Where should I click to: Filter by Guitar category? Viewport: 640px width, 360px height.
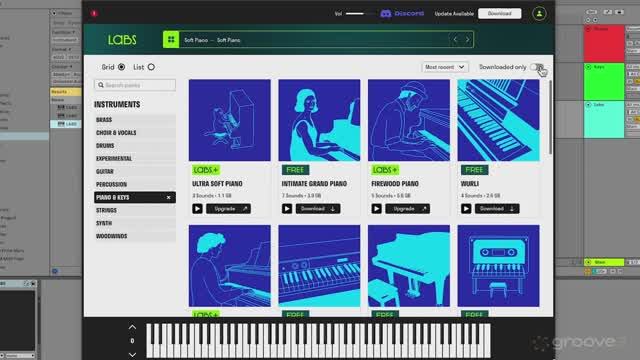click(135, 171)
